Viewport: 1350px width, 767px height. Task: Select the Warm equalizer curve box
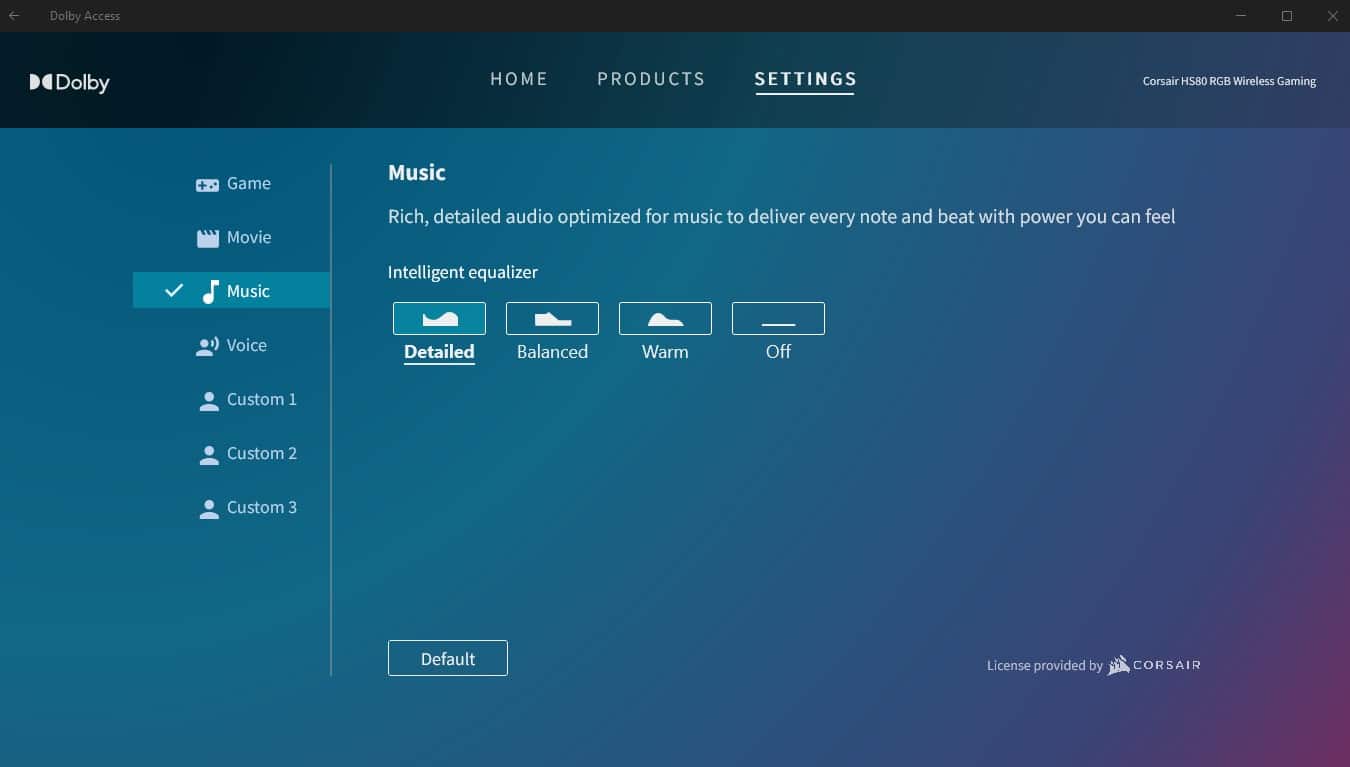pyautogui.click(x=665, y=318)
